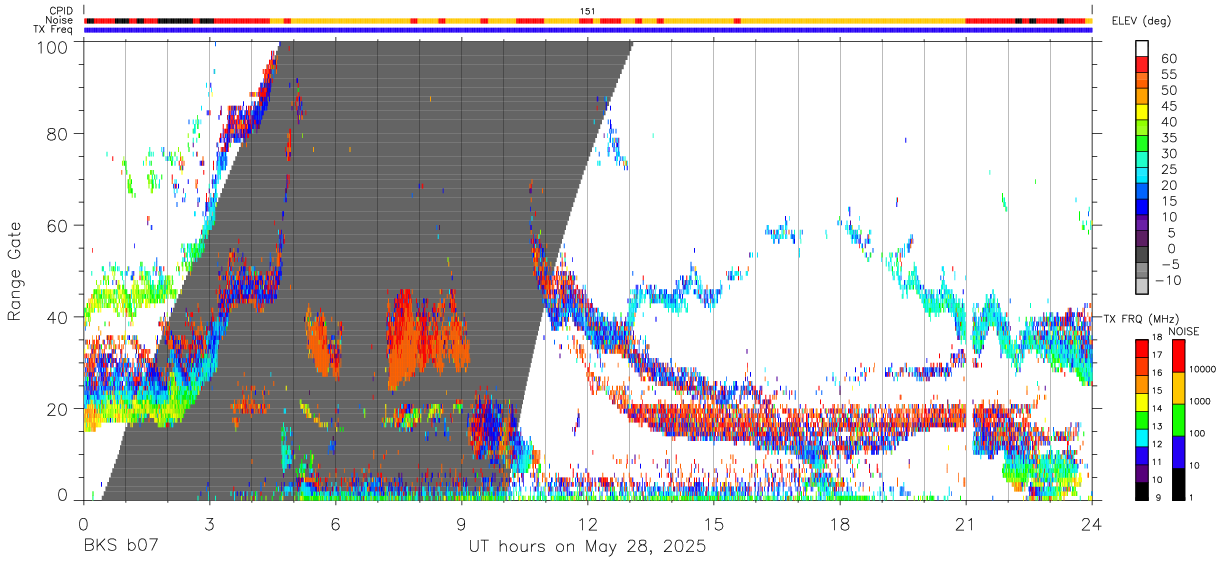
Task: Click the ELEV (deg) colorbar title
Action: tap(1142, 21)
